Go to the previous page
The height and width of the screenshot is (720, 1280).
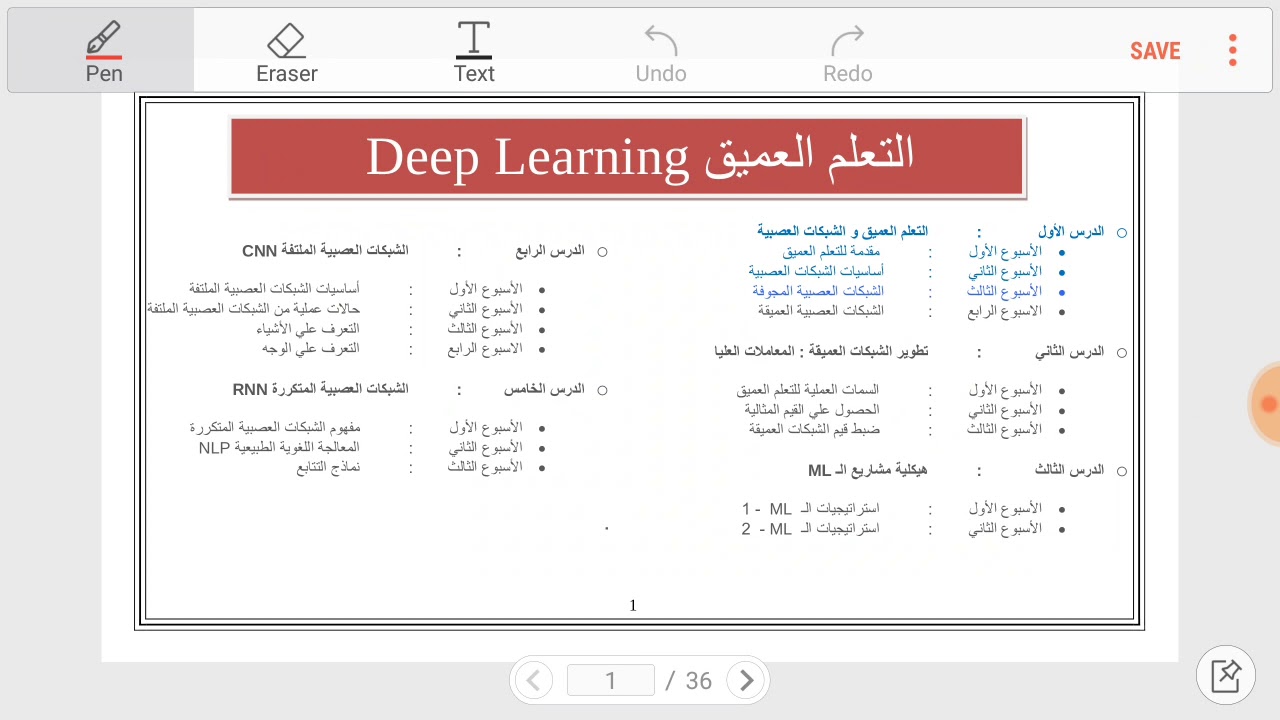533,681
